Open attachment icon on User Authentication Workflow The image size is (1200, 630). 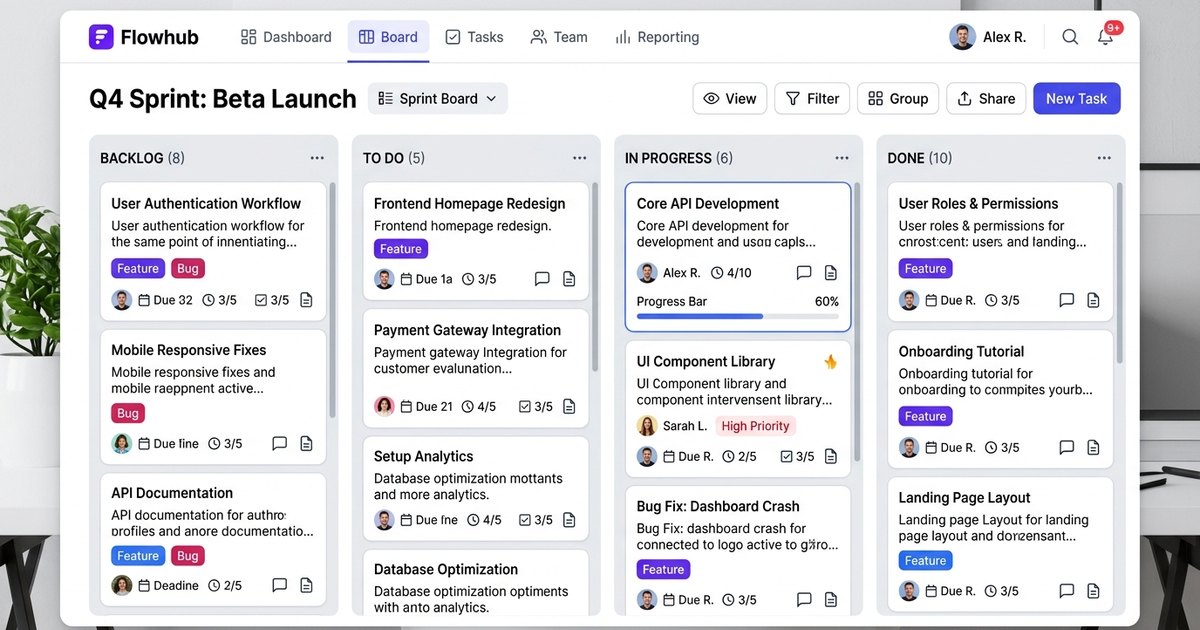tap(307, 300)
